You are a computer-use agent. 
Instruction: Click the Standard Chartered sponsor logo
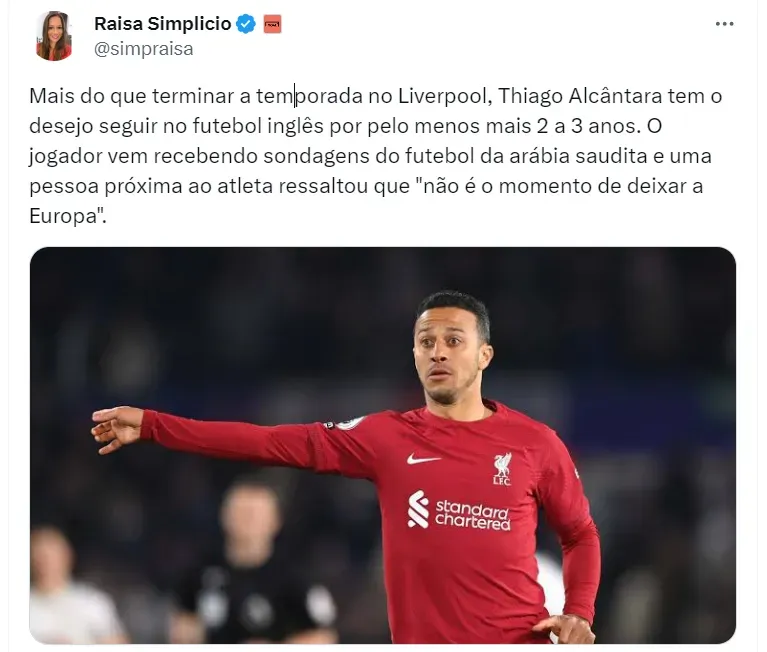[458, 511]
